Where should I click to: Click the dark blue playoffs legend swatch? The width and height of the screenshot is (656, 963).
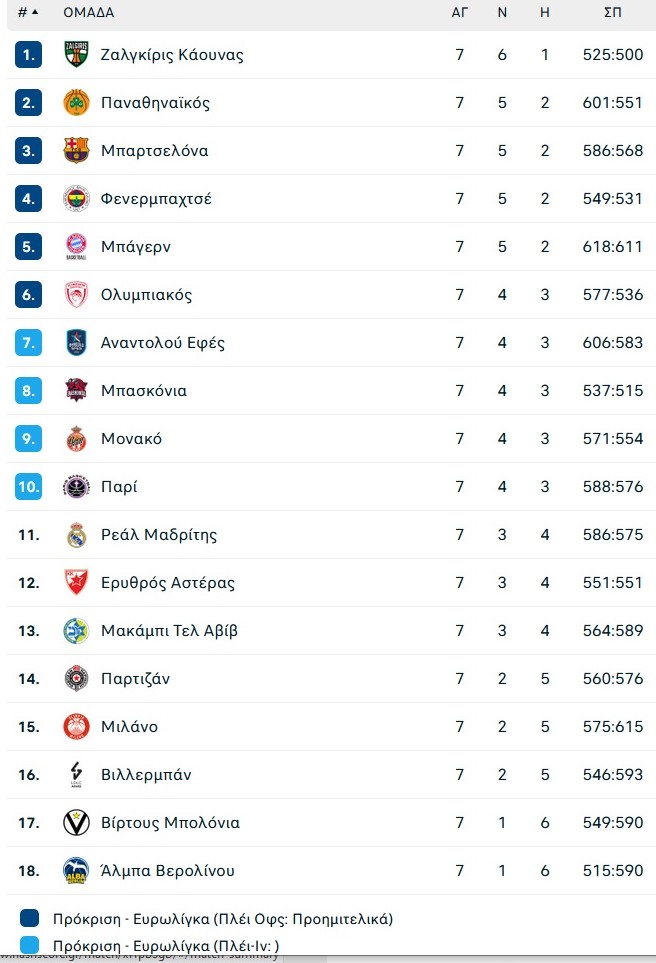(x=29, y=918)
